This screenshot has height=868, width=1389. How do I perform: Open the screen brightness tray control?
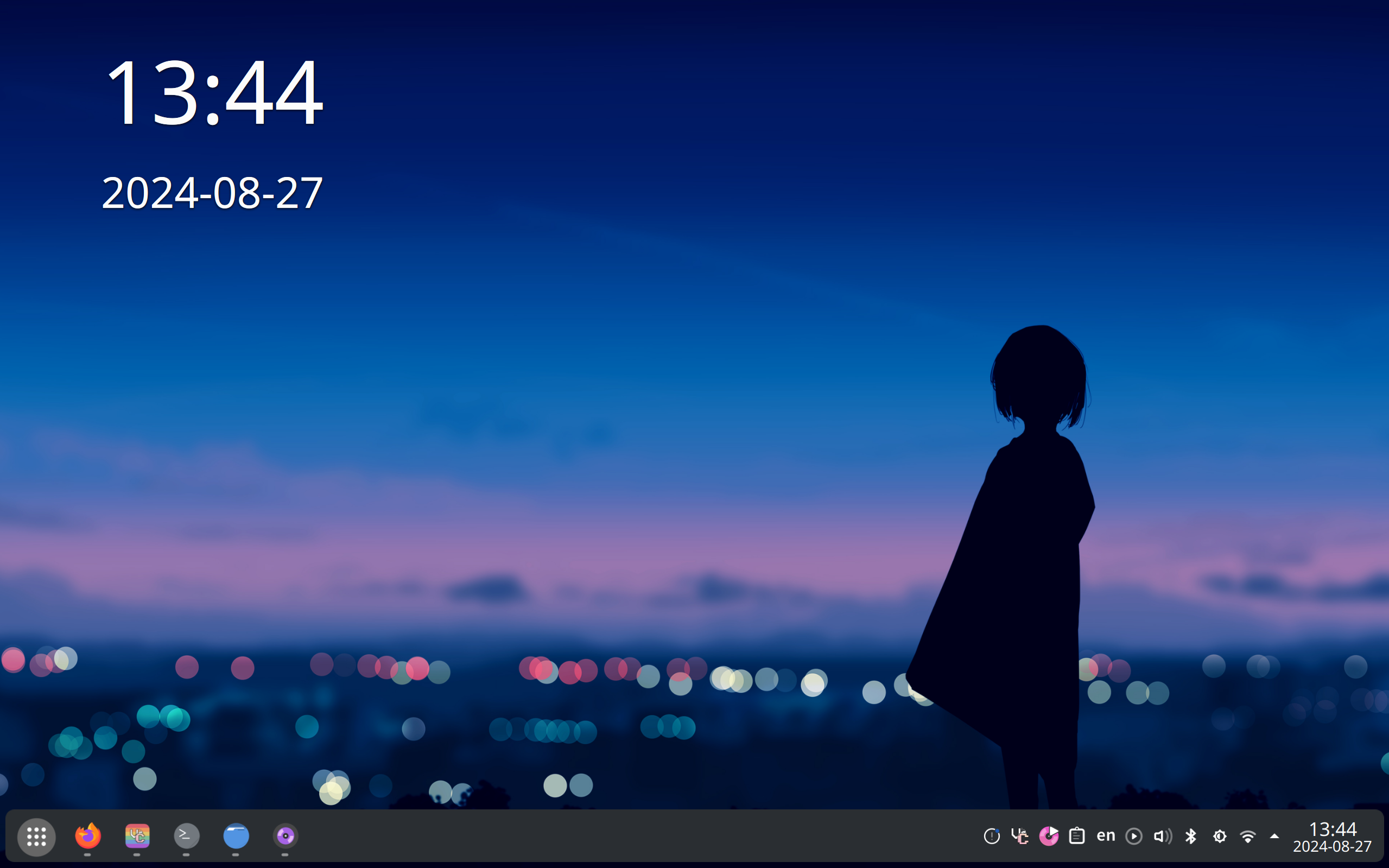pyautogui.click(x=1220, y=837)
